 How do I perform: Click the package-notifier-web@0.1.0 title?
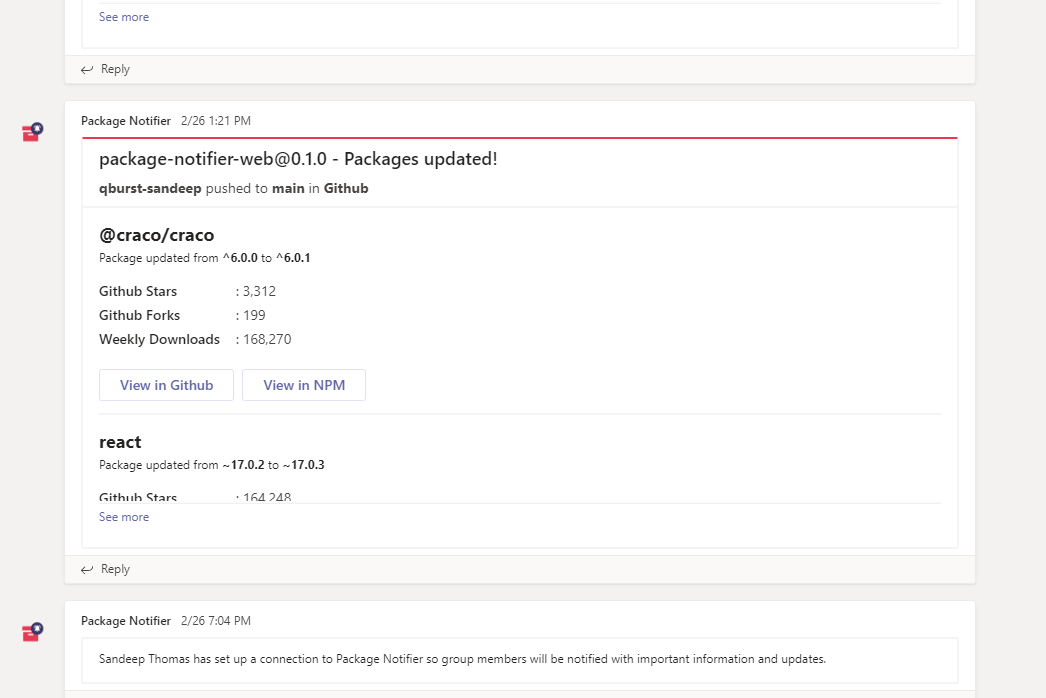tap(298, 159)
